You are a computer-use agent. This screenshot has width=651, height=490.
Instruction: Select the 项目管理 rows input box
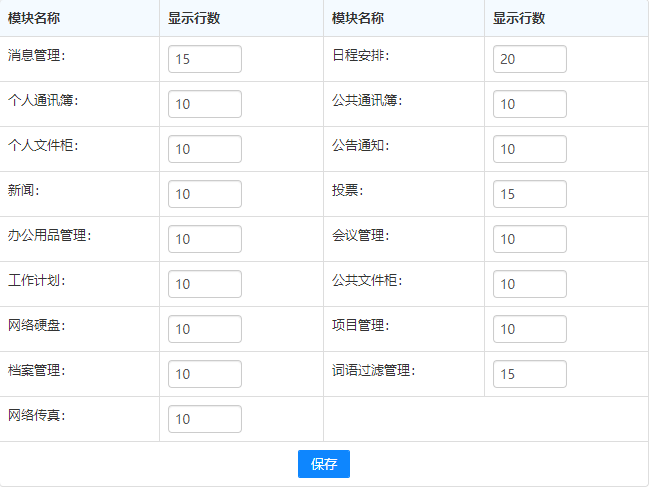[x=529, y=329]
